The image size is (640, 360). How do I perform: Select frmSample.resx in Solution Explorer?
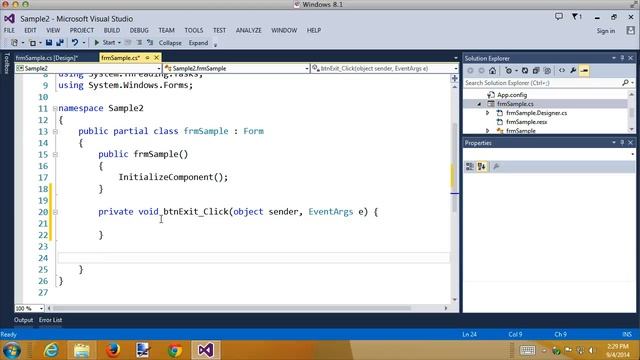(527, 122)
